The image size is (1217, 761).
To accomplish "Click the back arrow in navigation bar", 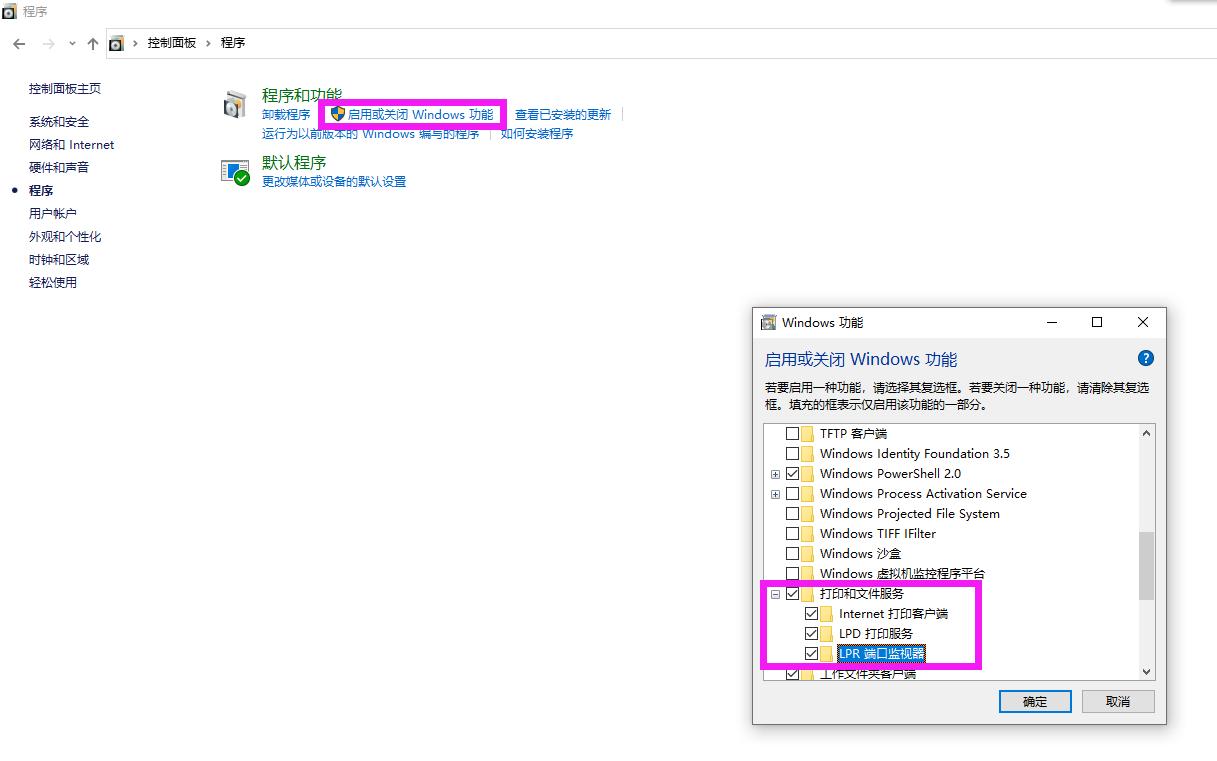I will [x=19, y=43].
